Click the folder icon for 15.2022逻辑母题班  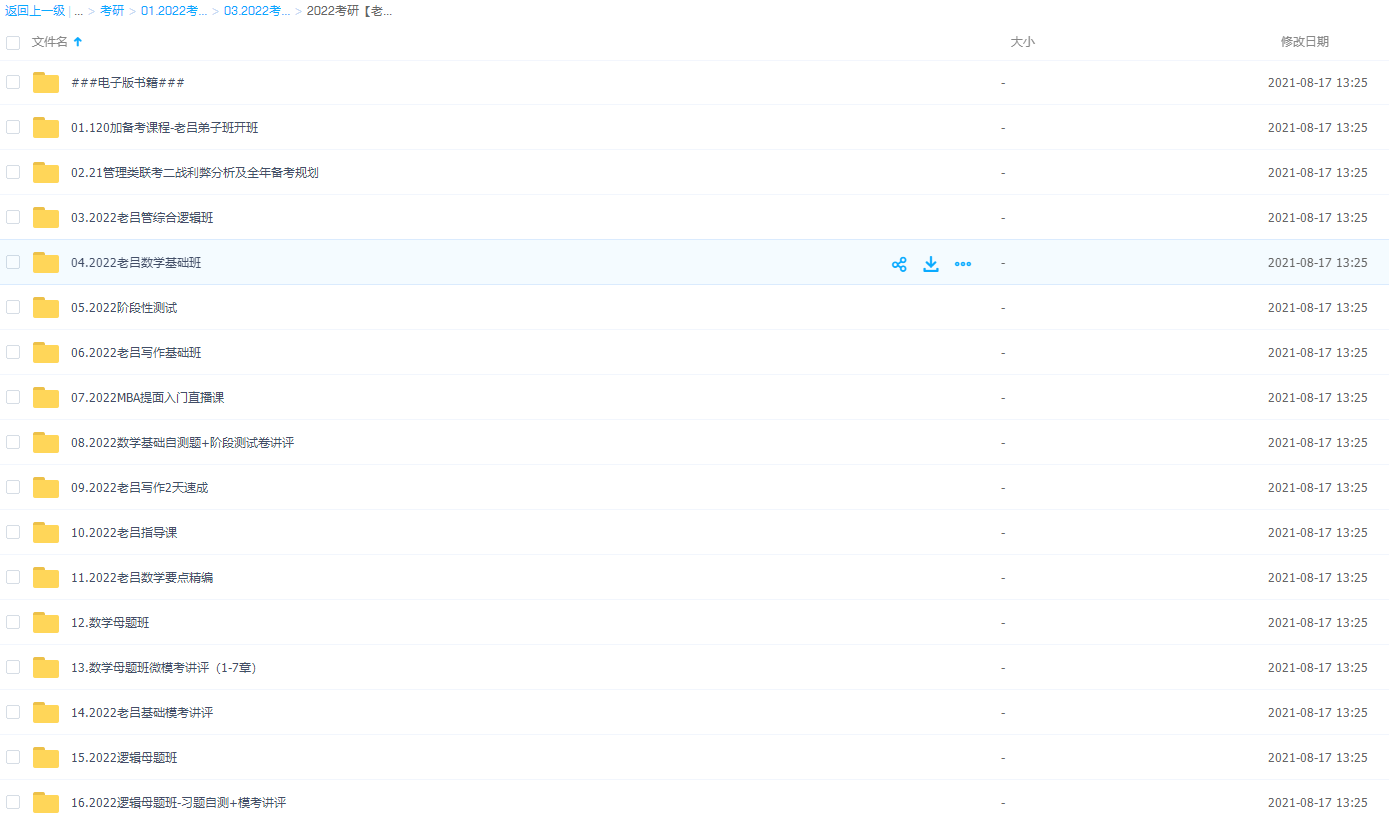coord(46,758)
